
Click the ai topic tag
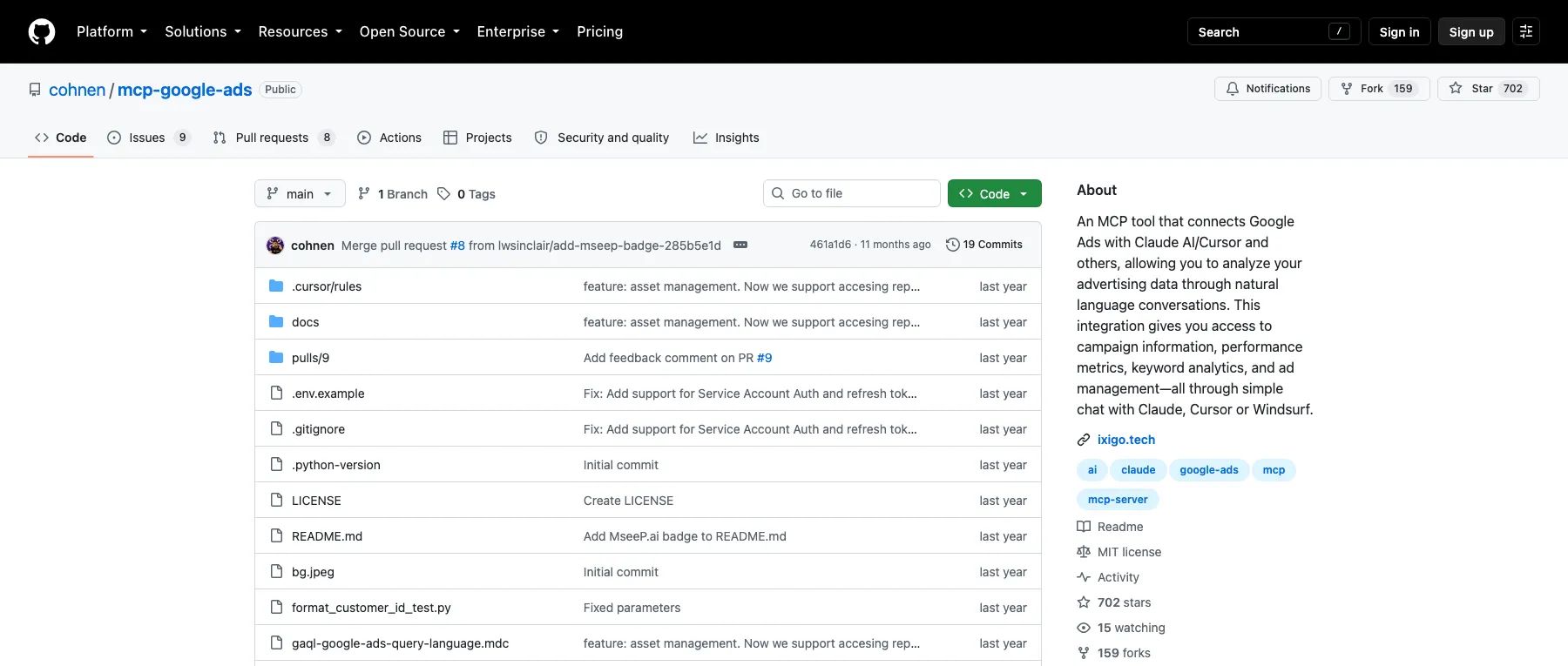1092,470
